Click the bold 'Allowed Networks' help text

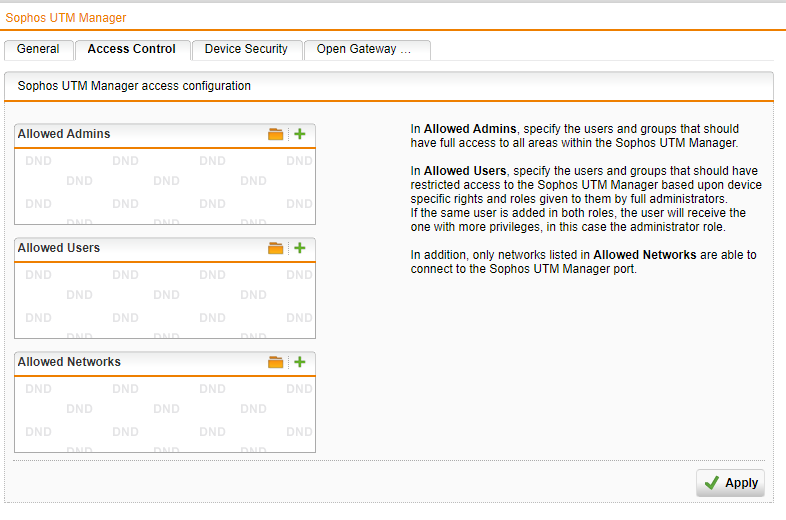tap(645, 255)
